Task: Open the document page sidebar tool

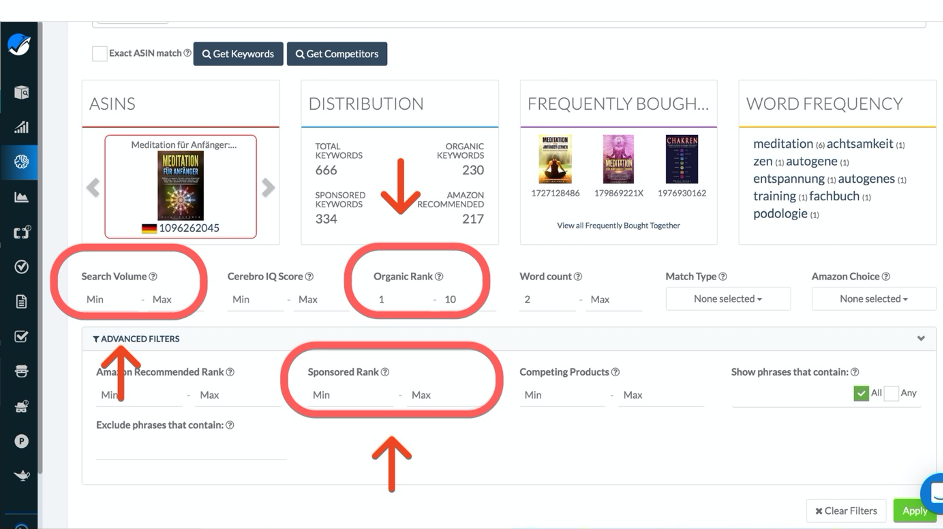Action: coord(21,301)
